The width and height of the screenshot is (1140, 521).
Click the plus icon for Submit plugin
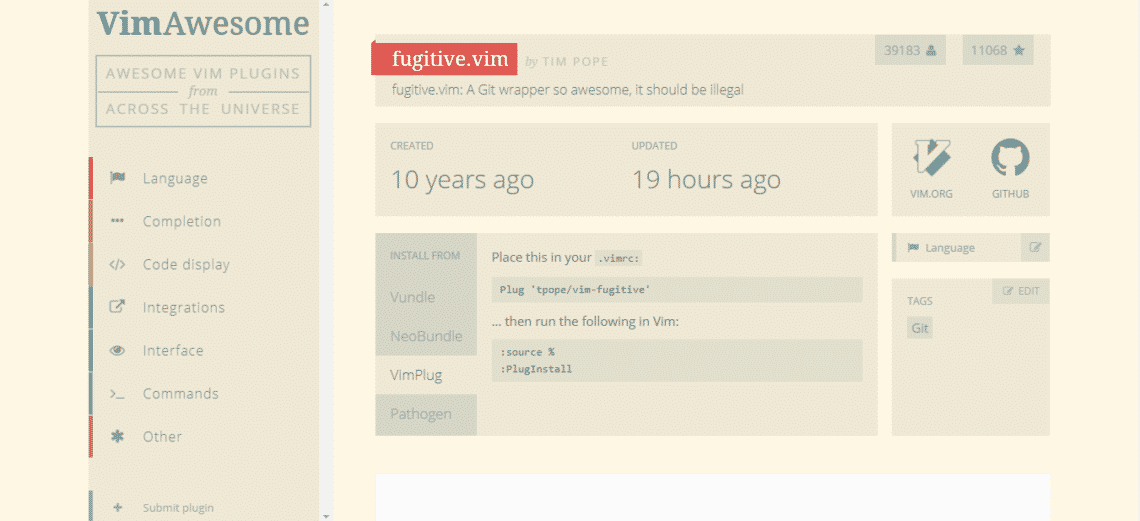(118, 508)
